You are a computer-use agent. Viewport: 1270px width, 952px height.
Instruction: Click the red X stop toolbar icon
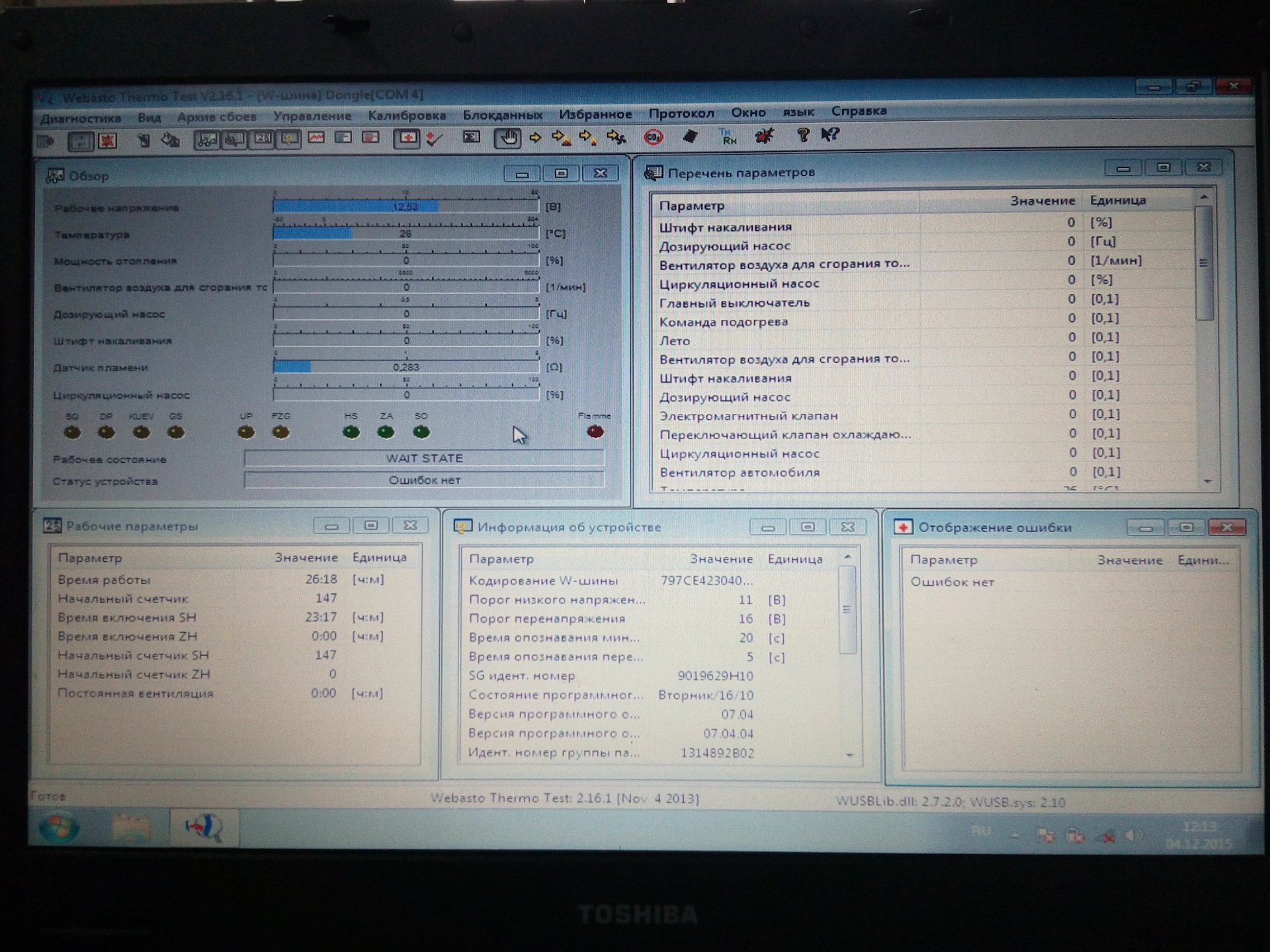(x=107, y=141)
